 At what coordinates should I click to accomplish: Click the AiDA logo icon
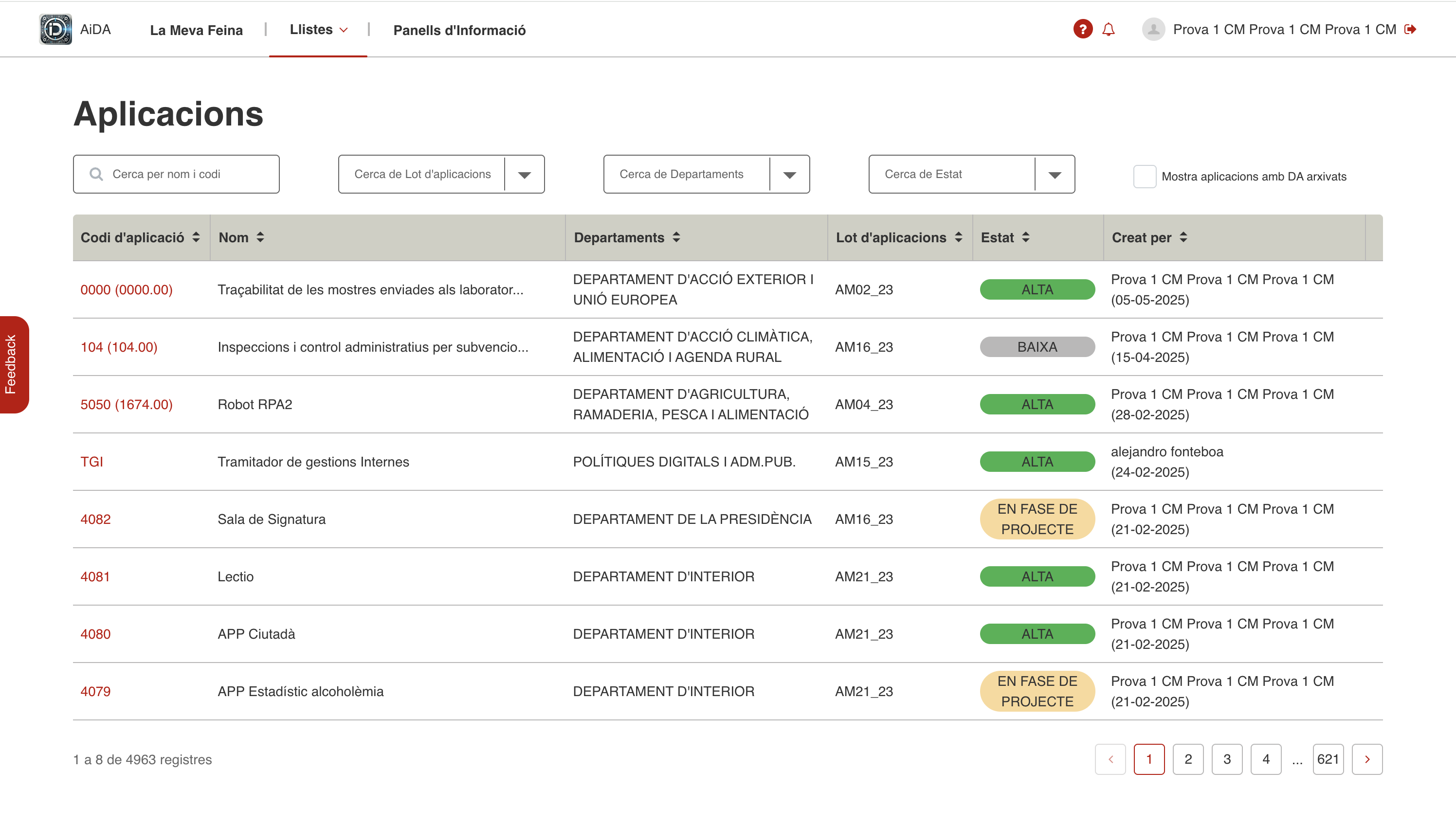coord(55,30)
